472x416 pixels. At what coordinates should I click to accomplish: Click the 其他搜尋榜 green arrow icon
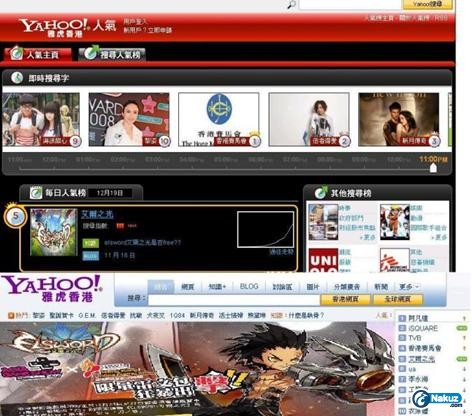coord(321,192)
